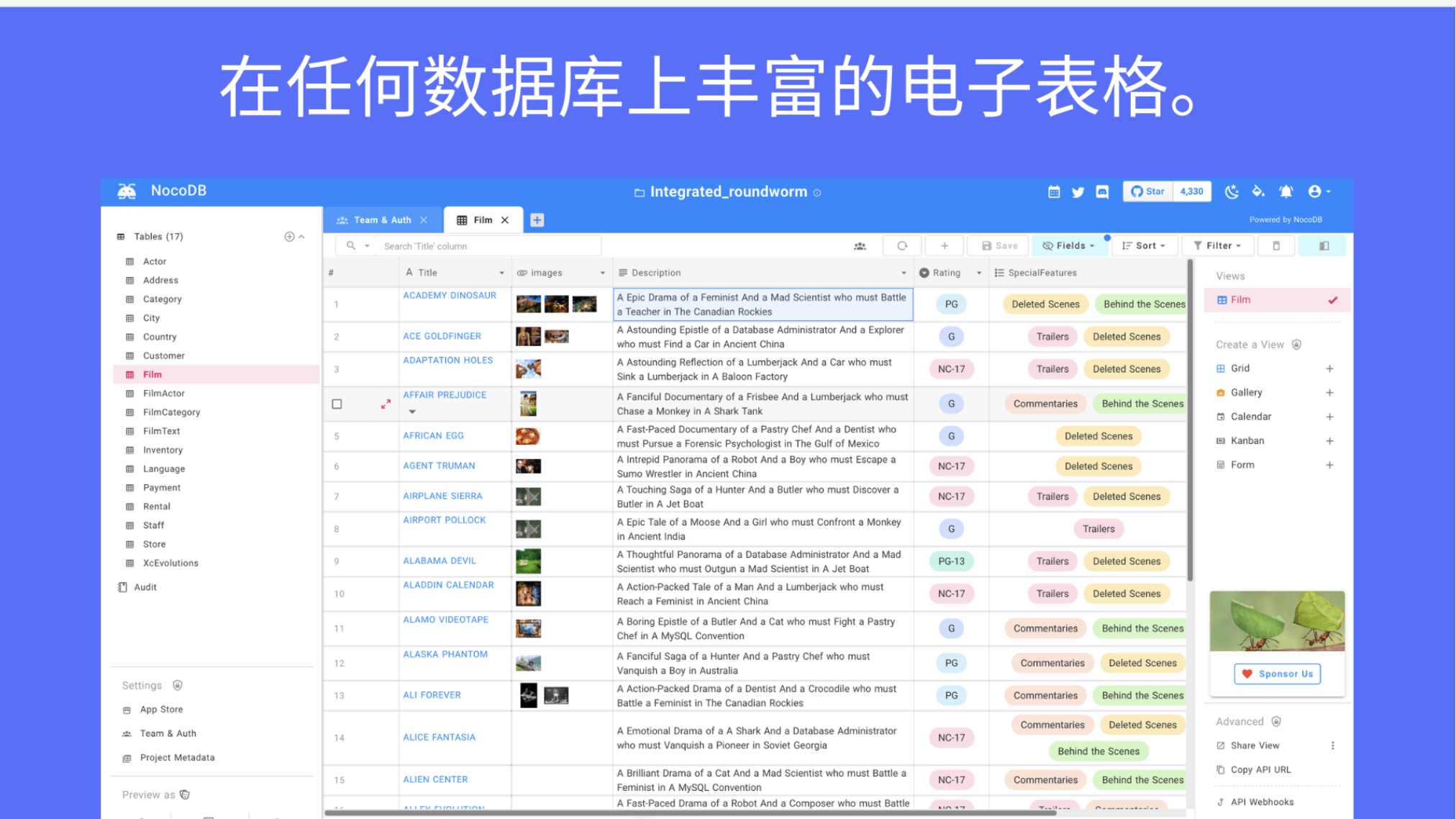1456x819 pixels.
Task: Click the add new row plus icon
Action: pyautogui.click(x=945, y=246)
